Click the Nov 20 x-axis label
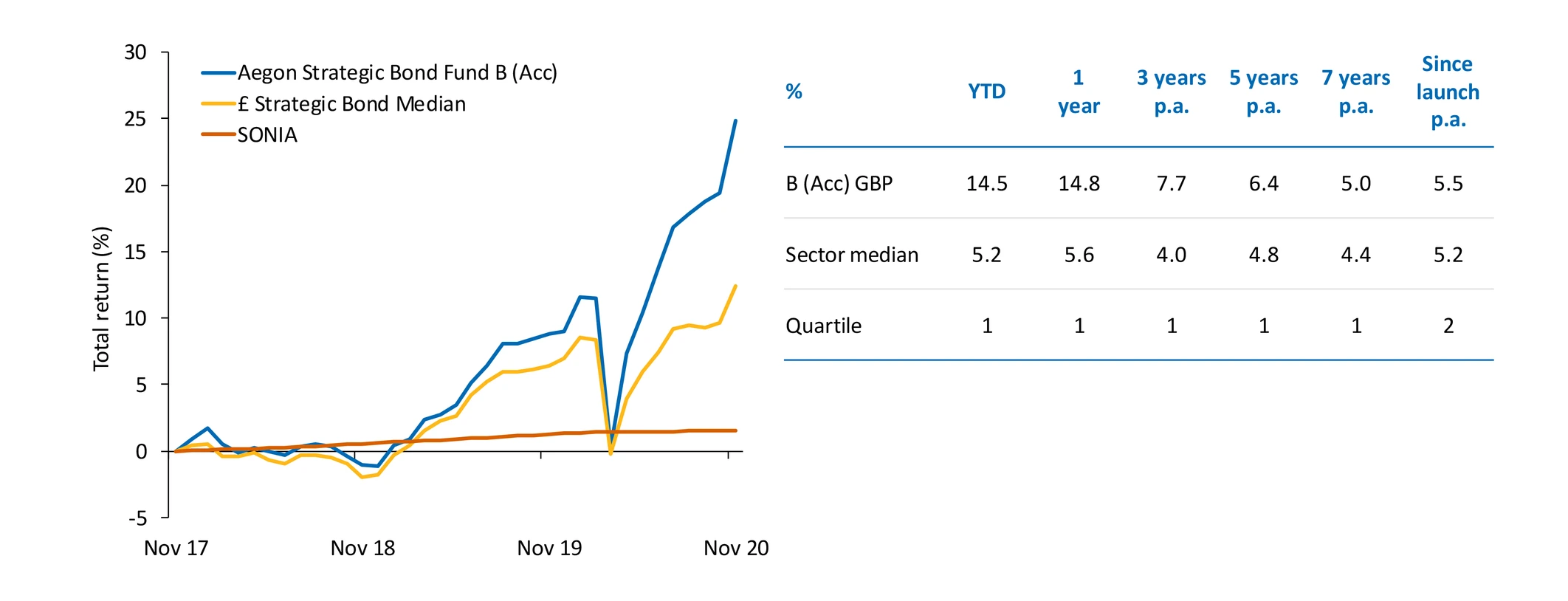Screen dimensions: 1568x601 coord(735,548)
